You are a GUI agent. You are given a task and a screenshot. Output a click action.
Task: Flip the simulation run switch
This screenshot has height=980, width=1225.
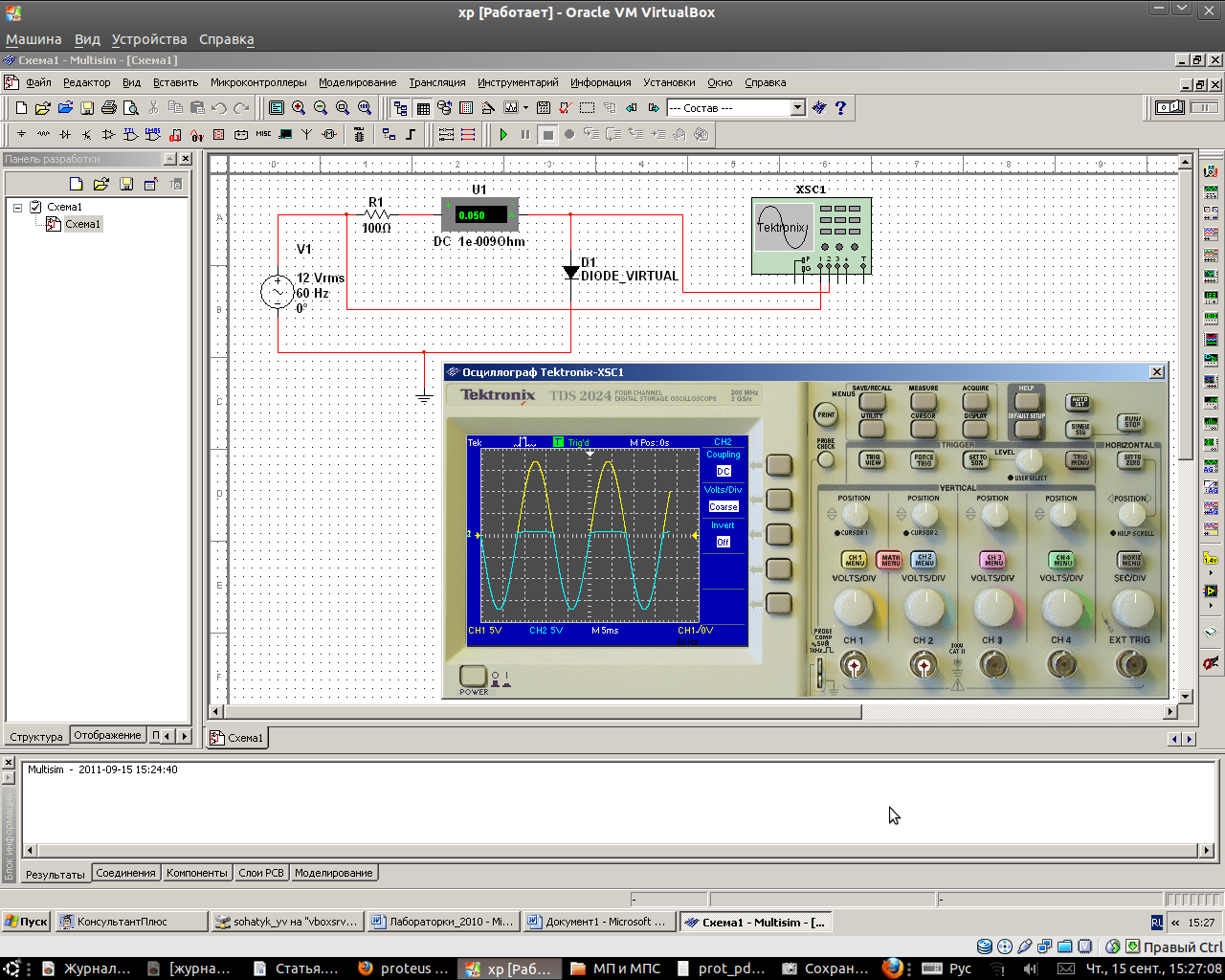click(1170, 107)
